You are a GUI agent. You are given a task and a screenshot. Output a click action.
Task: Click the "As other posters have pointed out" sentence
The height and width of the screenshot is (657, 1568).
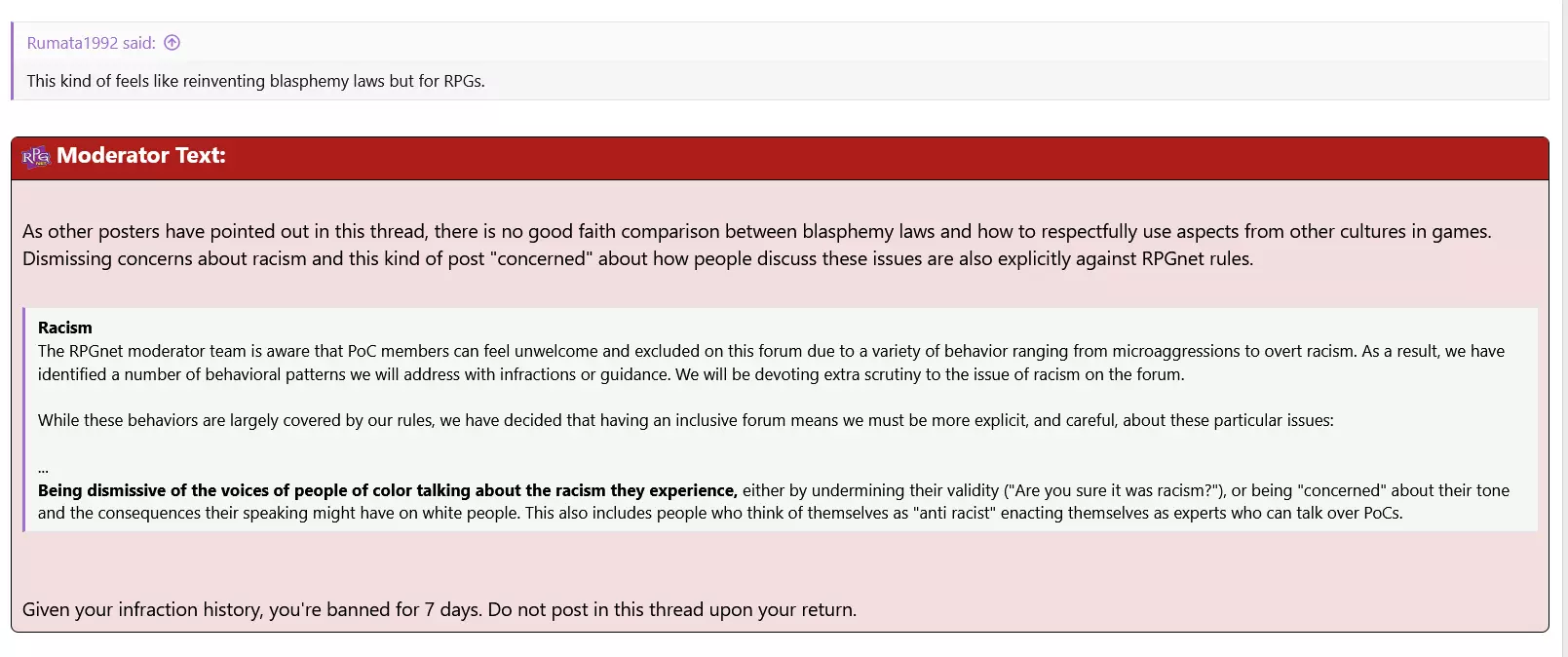756,232
